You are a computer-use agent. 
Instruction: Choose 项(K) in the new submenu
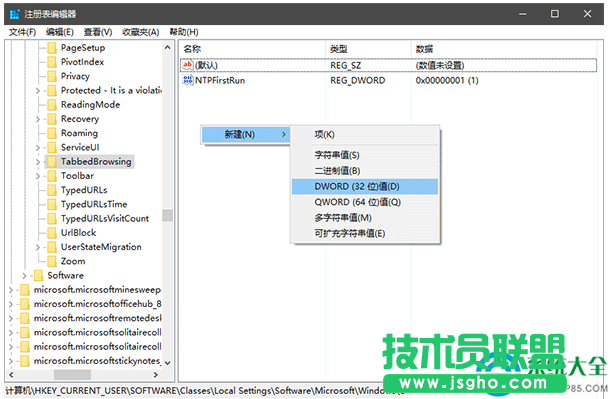pyautogui.click(x=365, y=135)
